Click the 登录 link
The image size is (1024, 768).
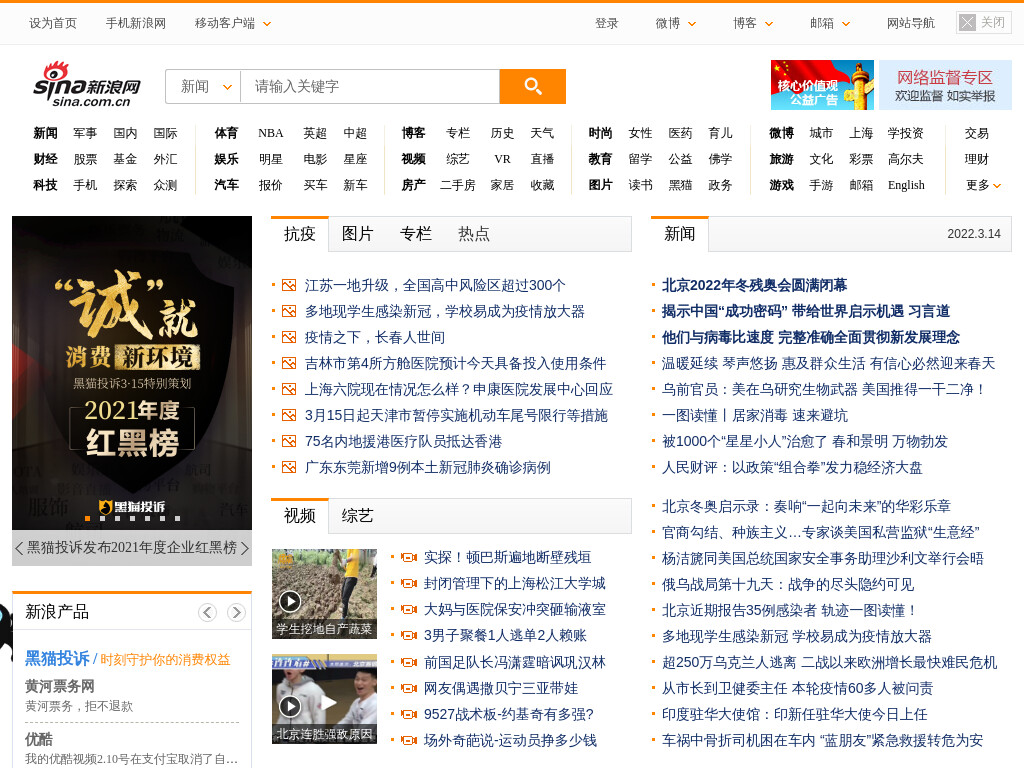606,24
